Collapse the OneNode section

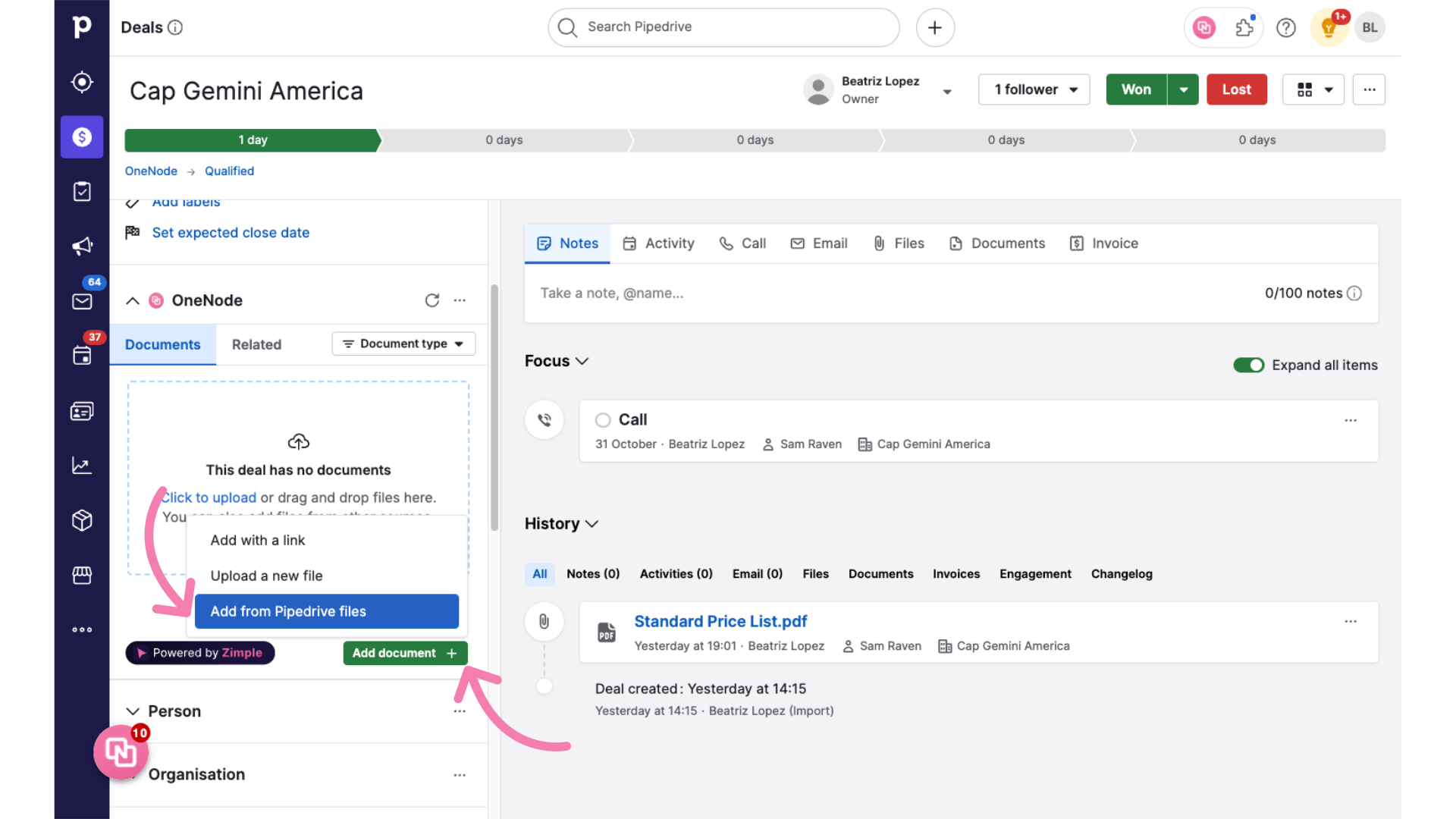tap(132, 300)
